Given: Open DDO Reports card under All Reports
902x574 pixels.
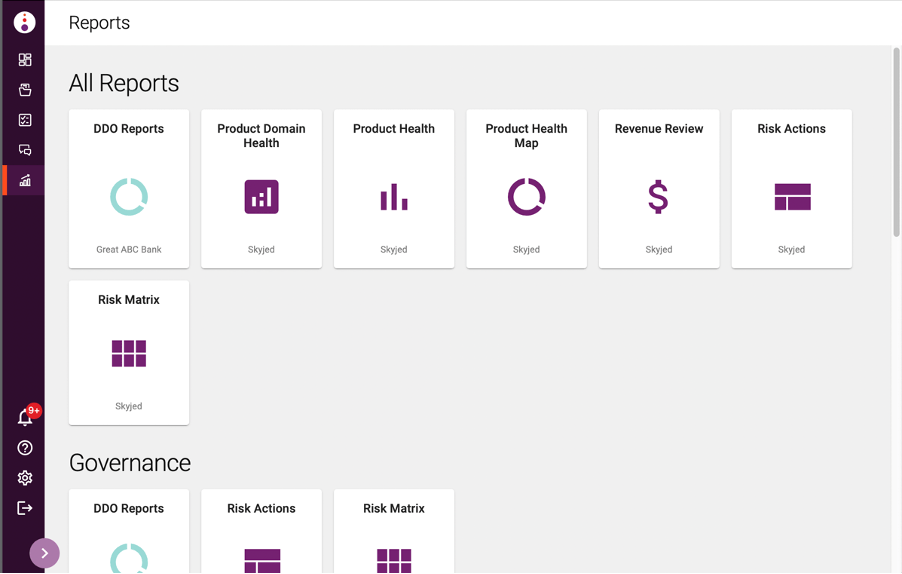Looking at the screenshot, I should tap(129, 189).
